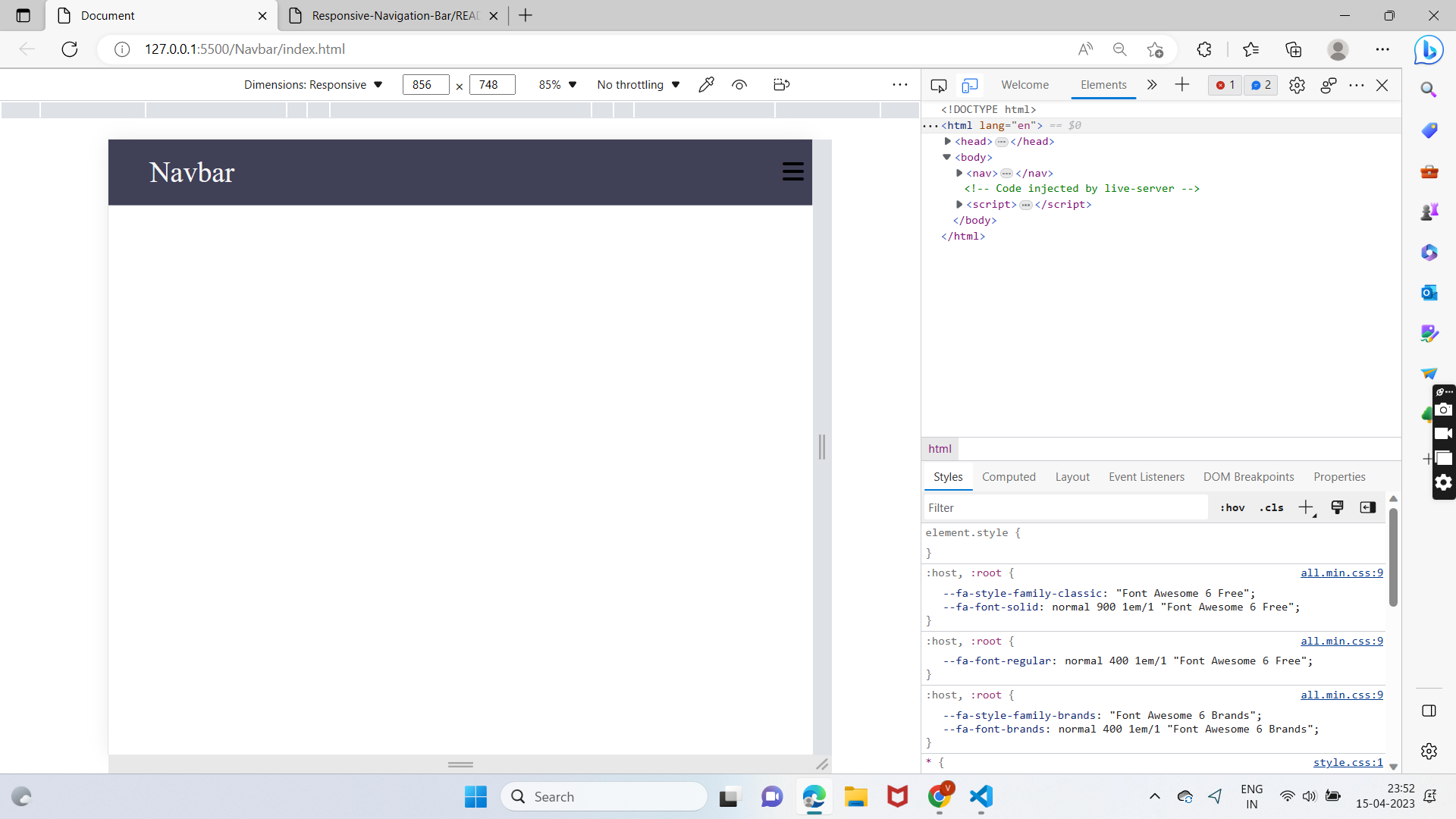Switch to the Event Listeners tab
Viewport: 1456px width, 819px height.
[x=1146, y=477]
